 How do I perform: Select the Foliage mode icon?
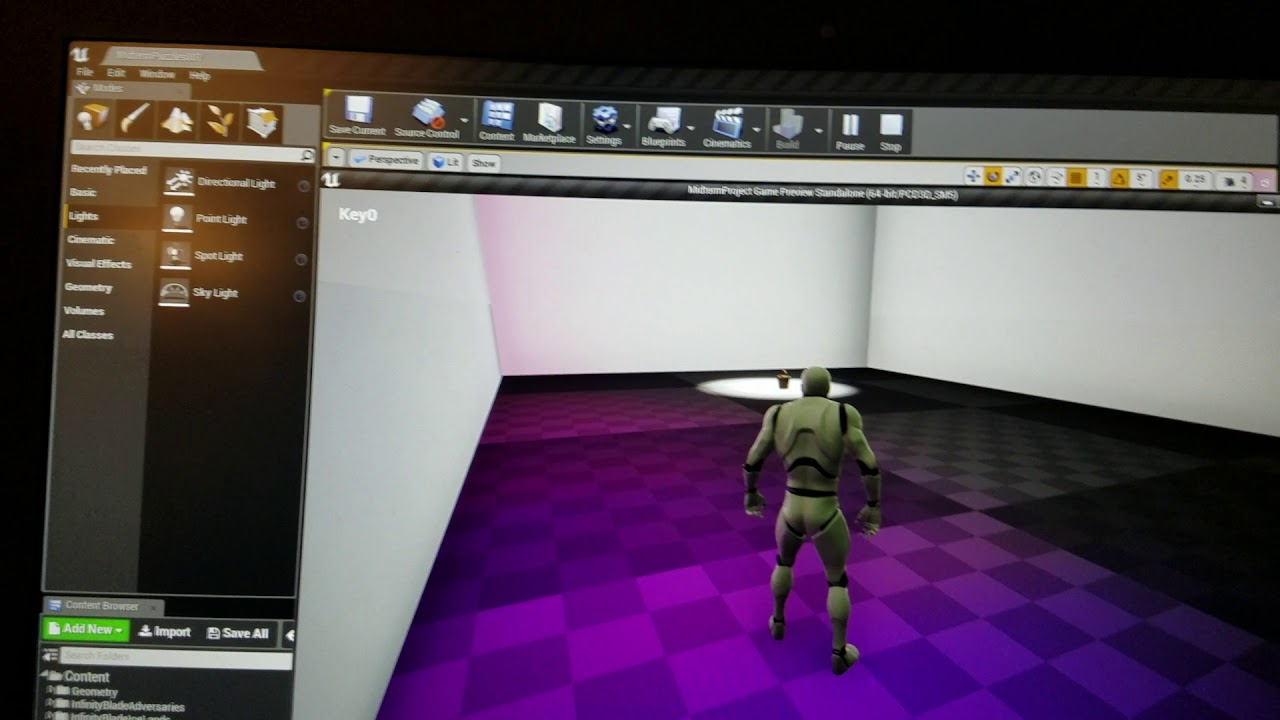pos(220,122)
